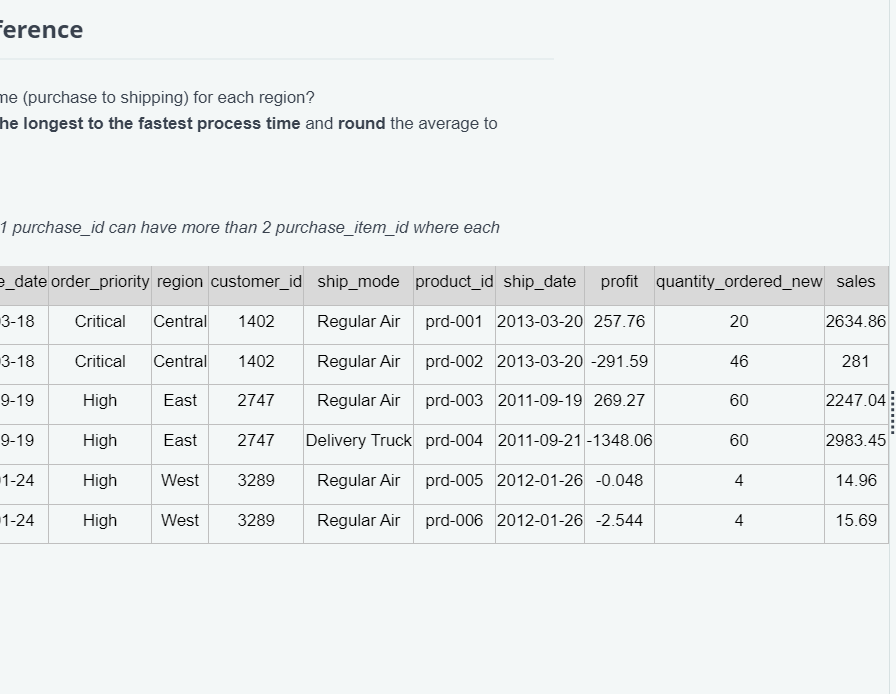Select the sales column header
896x694 pixels.
855,282
